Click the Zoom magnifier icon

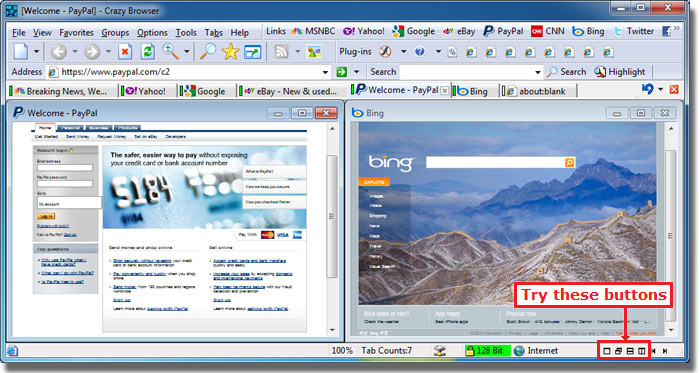pos(170,51)
